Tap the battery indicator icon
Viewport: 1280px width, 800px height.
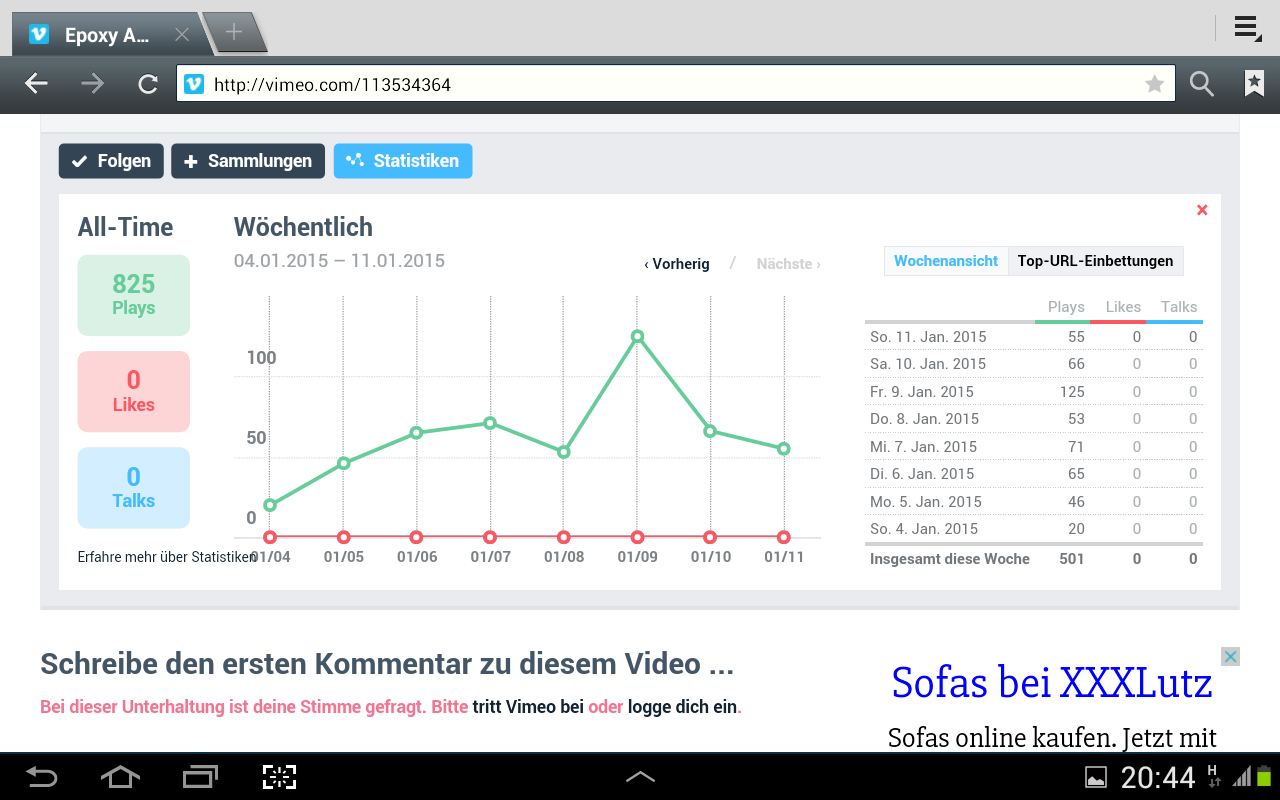coord(1264,776)
